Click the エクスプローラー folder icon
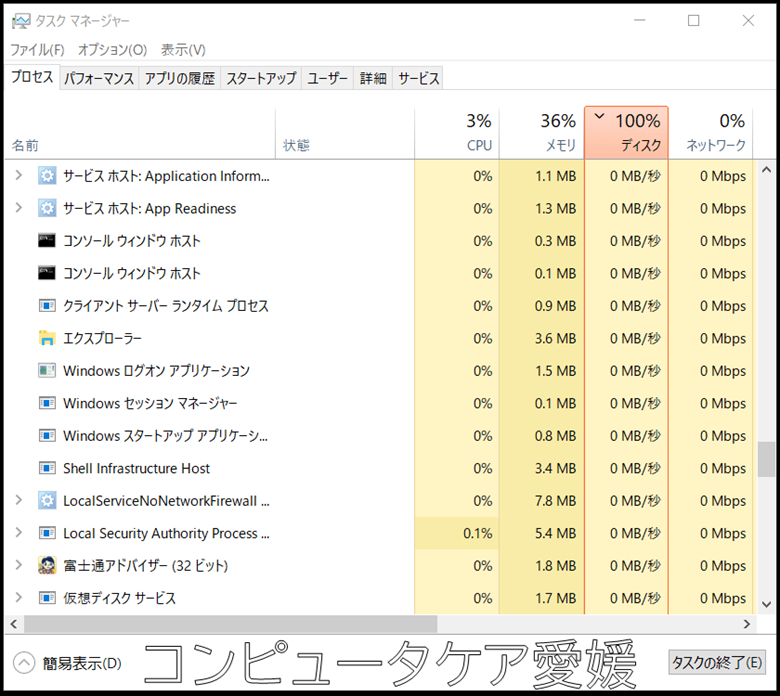 (47, 338)
